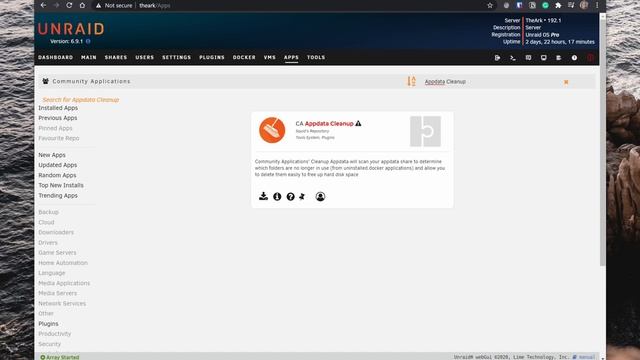
Task: Clear the search with the orange X
Action: click(566, 82)
